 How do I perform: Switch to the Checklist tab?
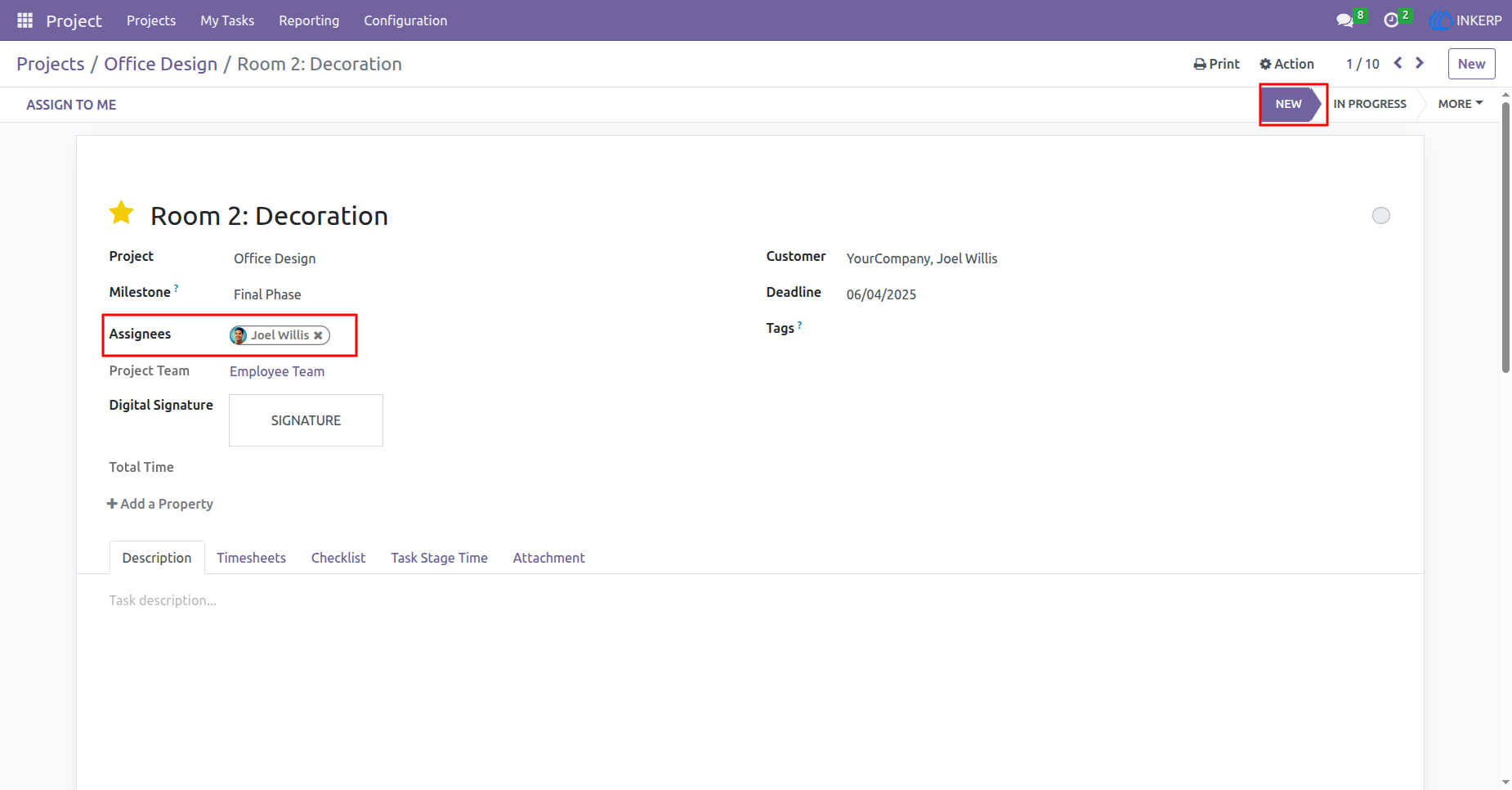pyautogui.click(x=338, y=558)
